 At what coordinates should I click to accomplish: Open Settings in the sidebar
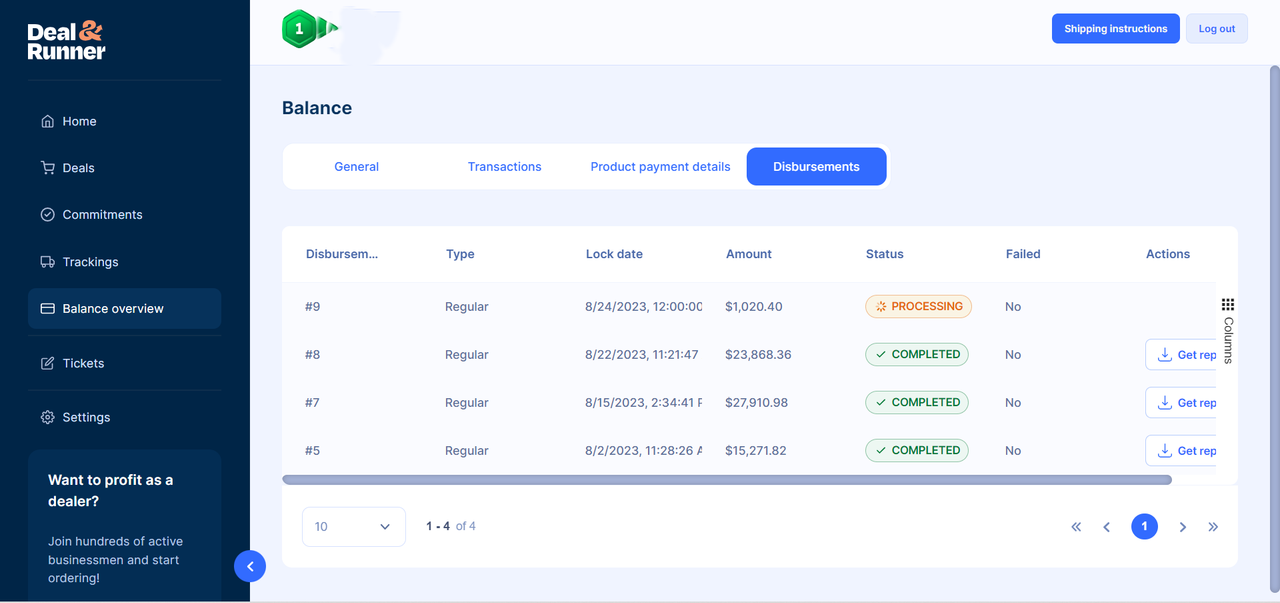(124, 417)
